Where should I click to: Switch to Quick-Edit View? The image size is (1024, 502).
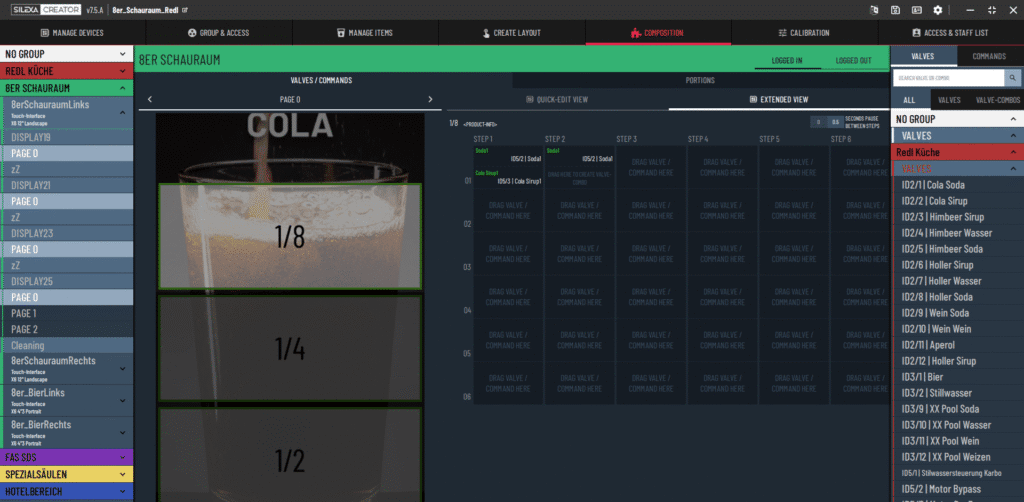[x=558, y=100]
